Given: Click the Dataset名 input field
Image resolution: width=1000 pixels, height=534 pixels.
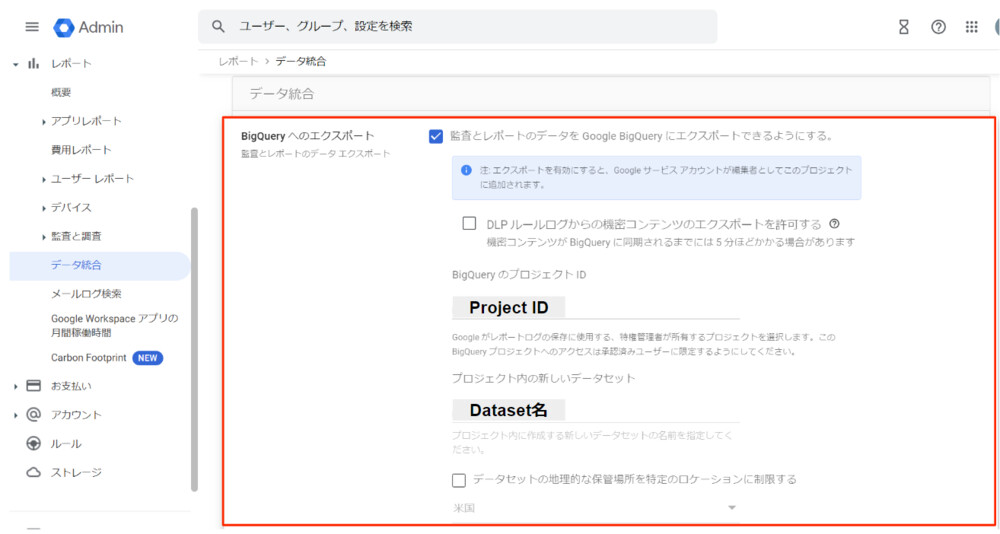Looking at the screenshot, I should (x=596, y=410).
